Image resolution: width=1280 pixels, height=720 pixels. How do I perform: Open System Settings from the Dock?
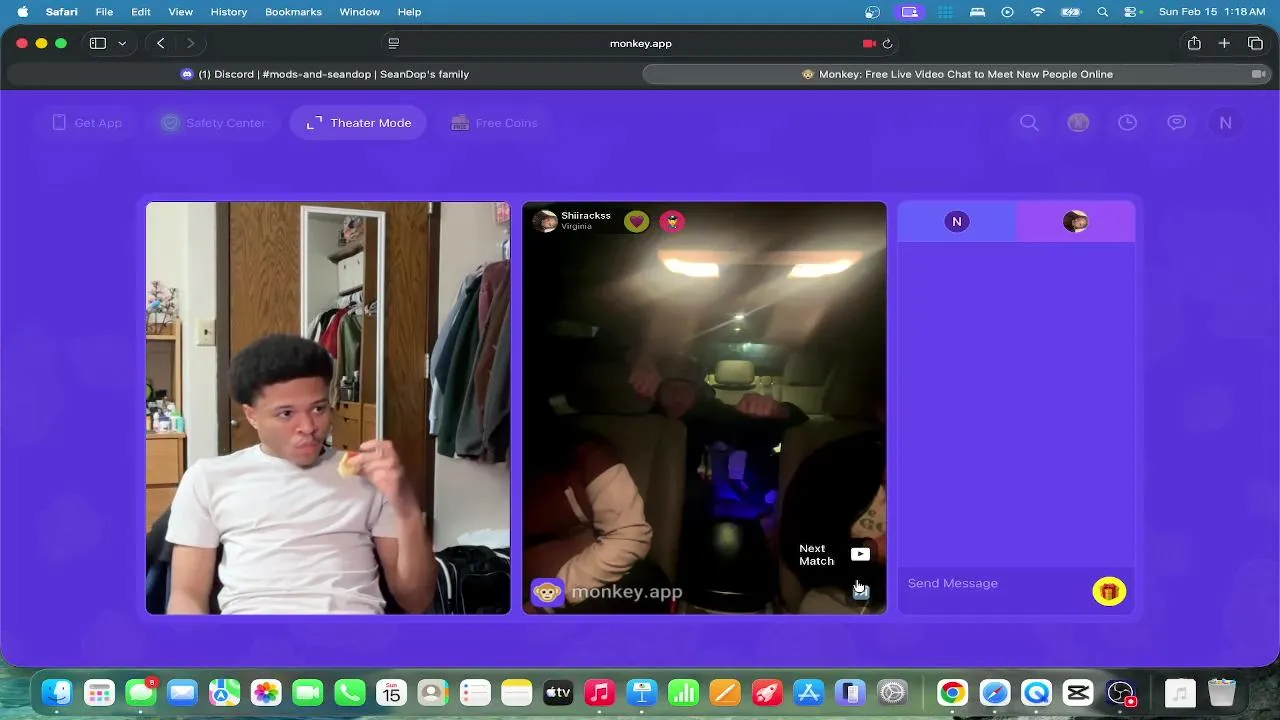892,692
